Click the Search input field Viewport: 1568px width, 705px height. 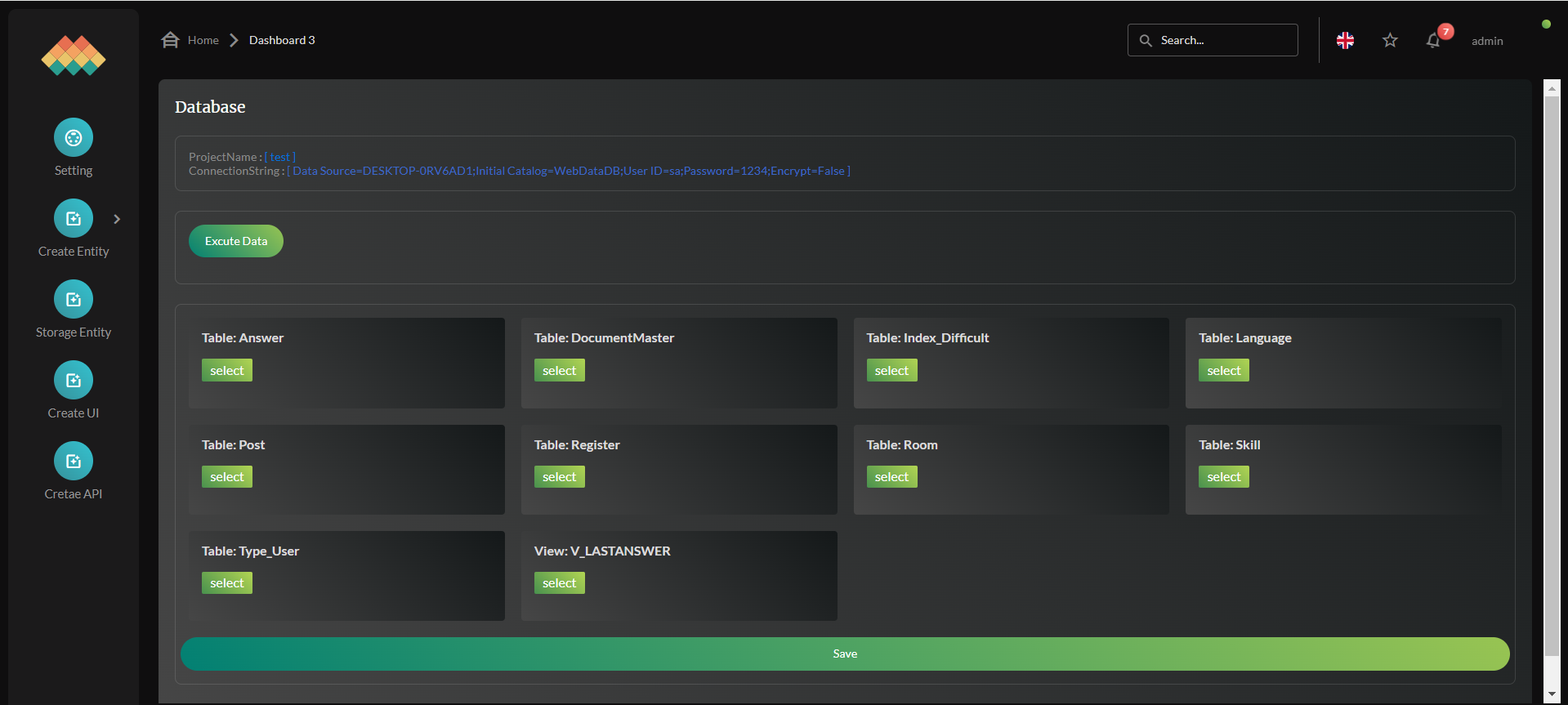[x=1213, y=40]
